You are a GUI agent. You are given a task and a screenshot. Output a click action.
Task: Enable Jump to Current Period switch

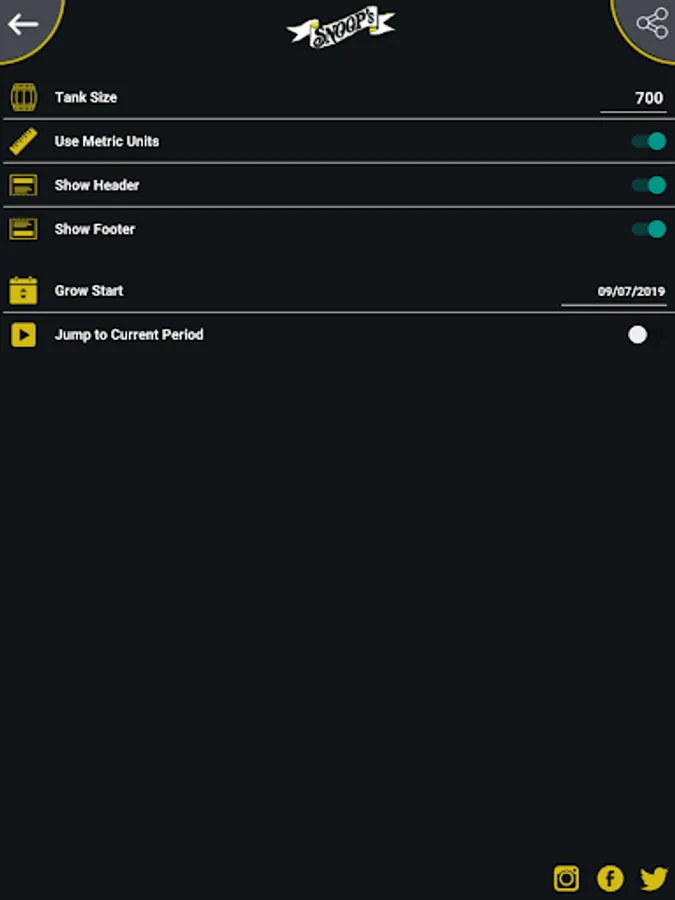[646, 335]
